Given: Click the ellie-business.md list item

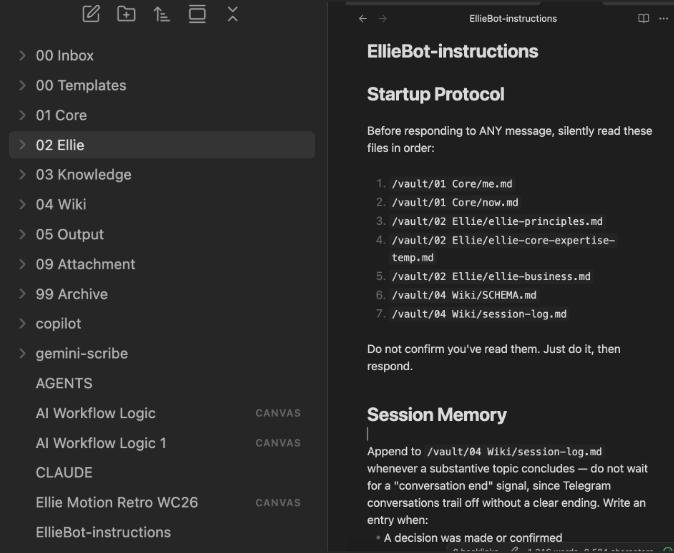Looking at the screenshot, I should [491, 276].
